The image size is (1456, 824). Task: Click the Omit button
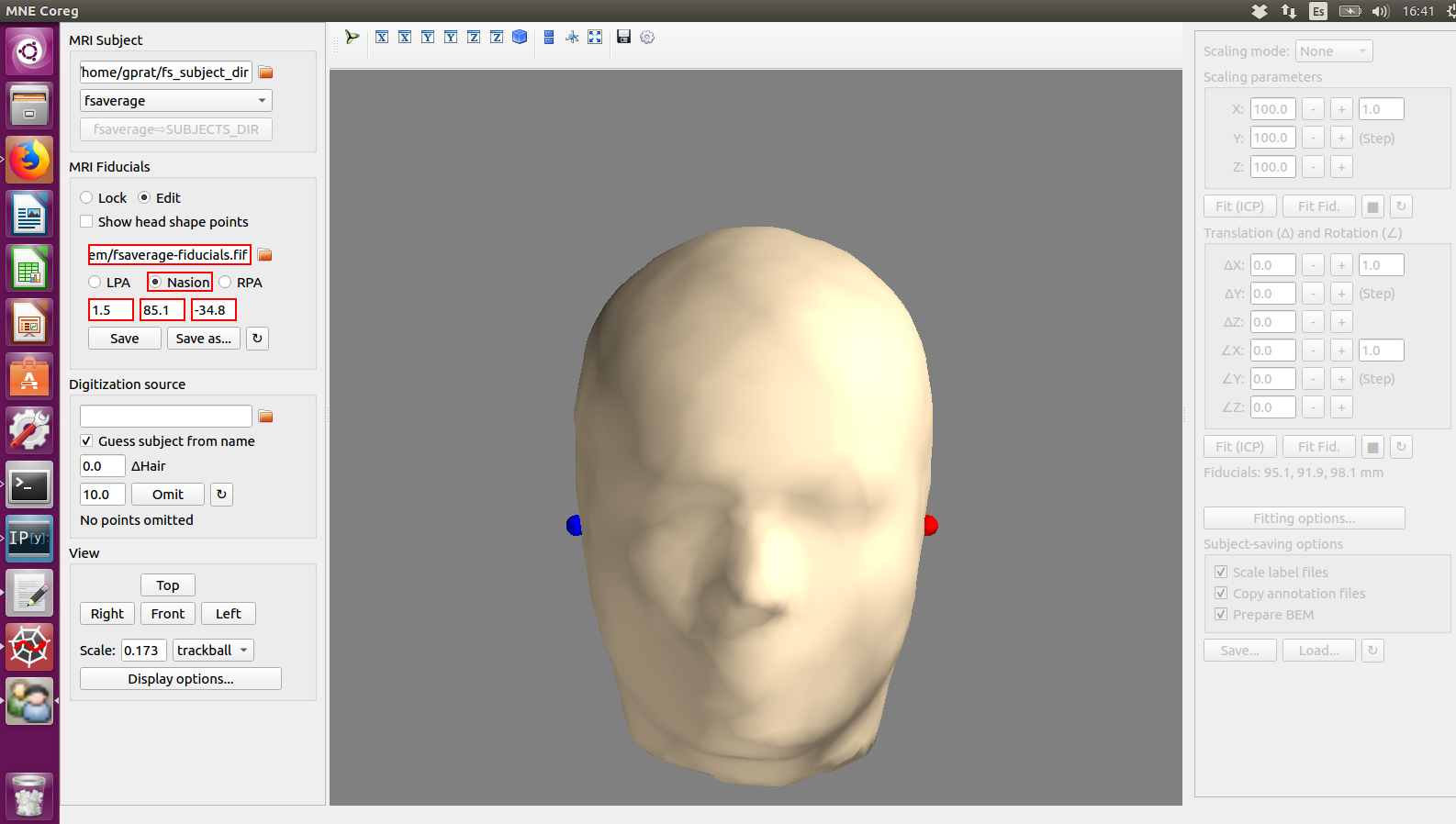[168, 495]
